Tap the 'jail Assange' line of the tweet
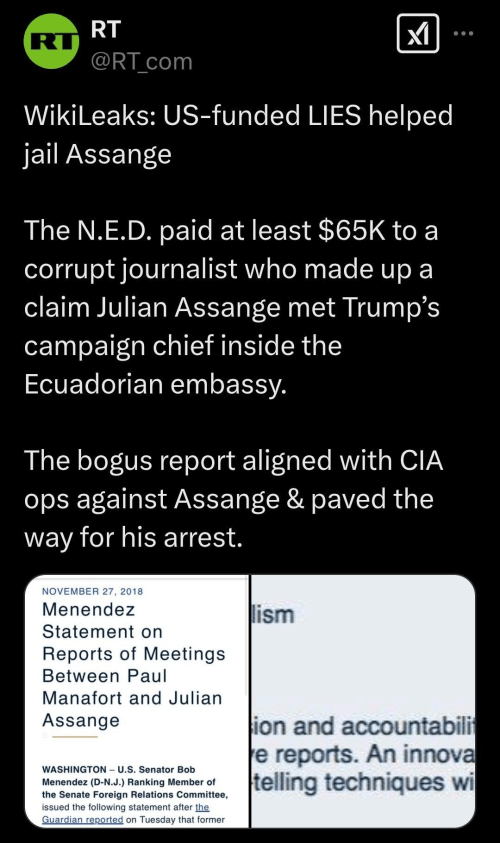 pos(98,154)
